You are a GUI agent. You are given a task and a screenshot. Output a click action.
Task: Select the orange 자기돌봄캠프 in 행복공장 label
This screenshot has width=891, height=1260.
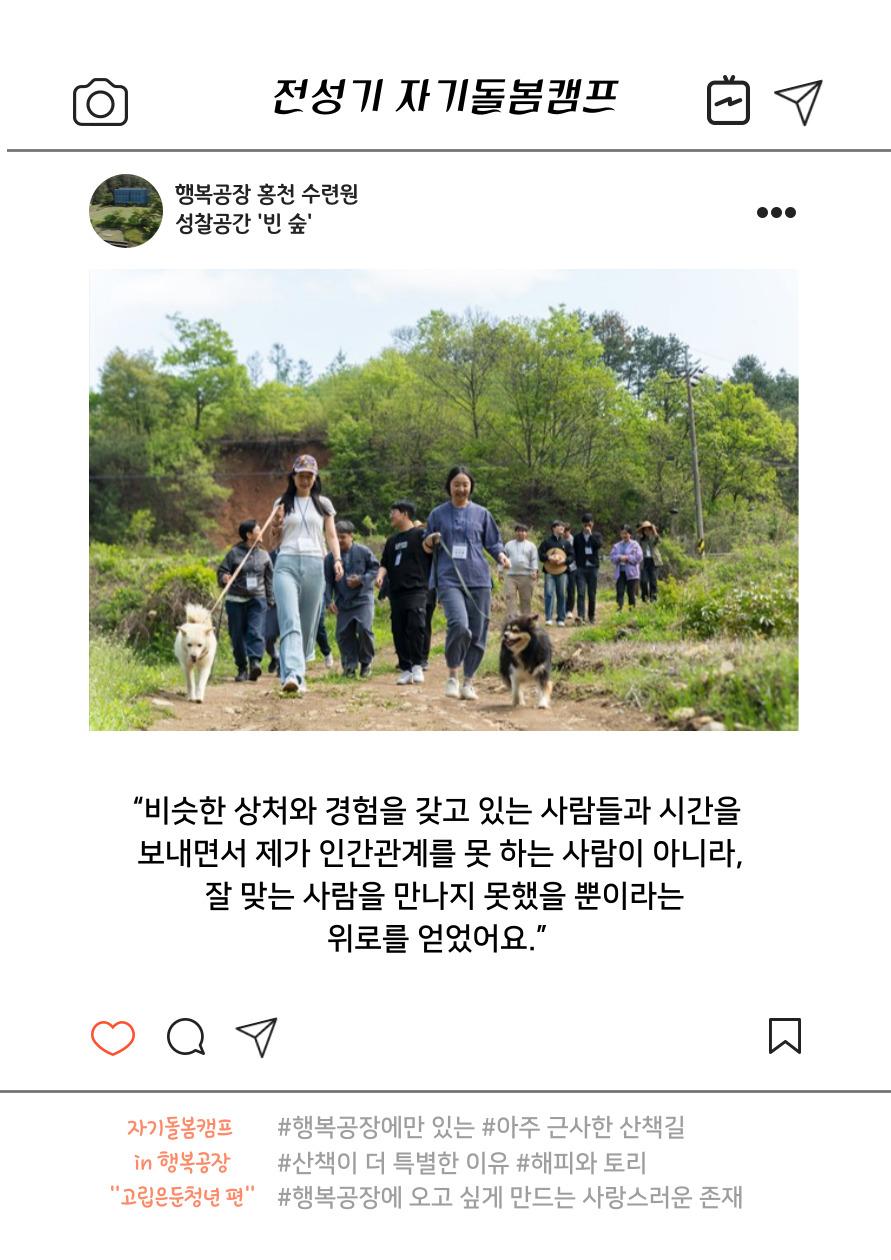pos(181,1145)
